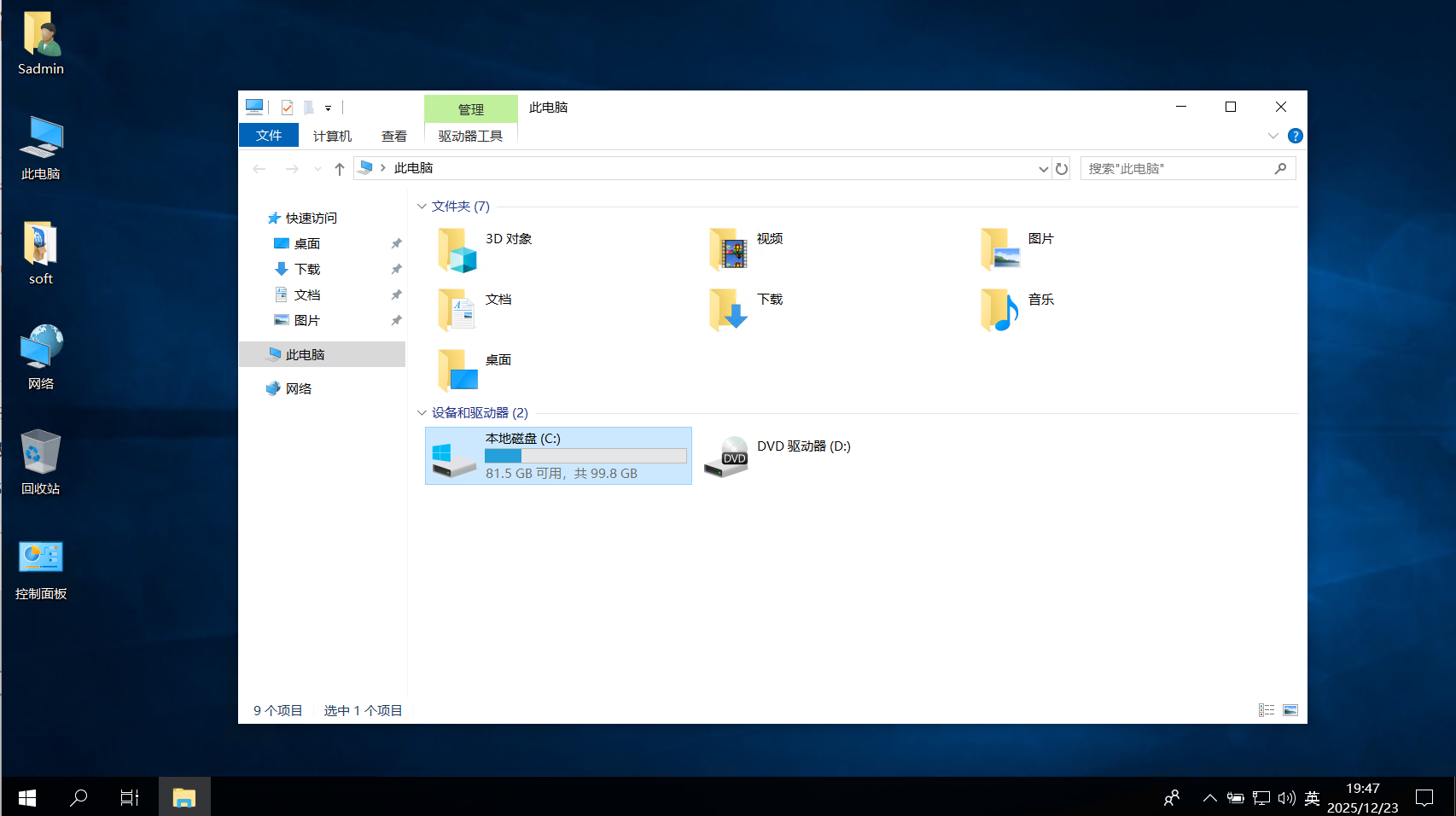Open the 文件 menu tab
This screenshot has height=816, width=1456.
tap(269, 136)
